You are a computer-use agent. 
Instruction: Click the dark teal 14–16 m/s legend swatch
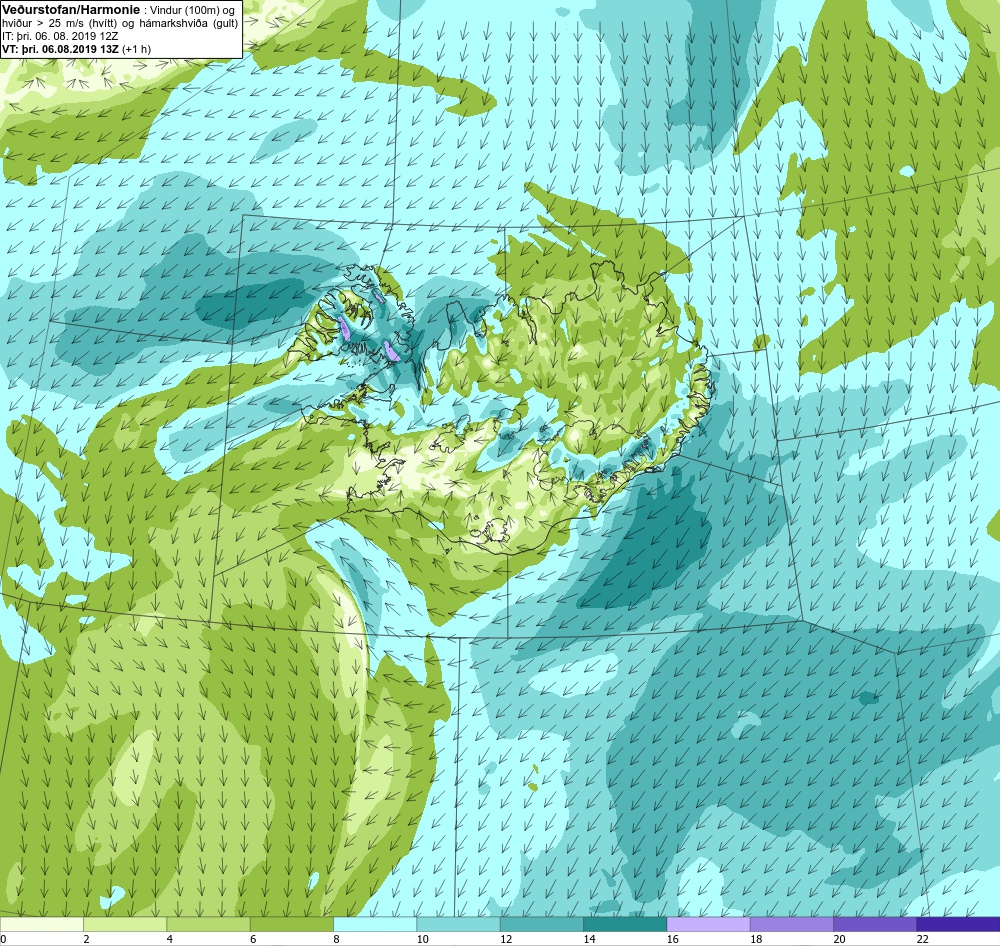pyautogui.click(x=625, y=924)
